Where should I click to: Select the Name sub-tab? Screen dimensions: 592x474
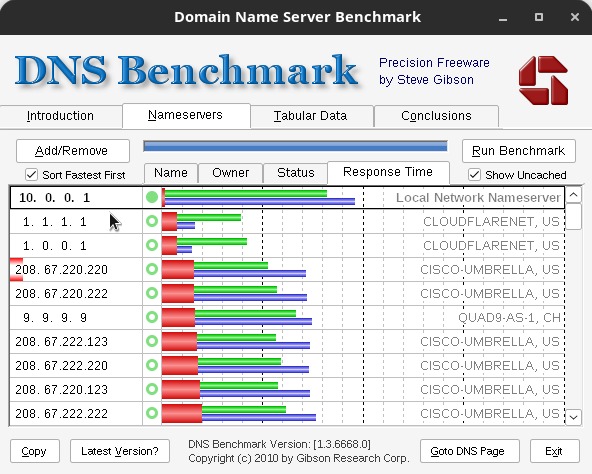click(171, 173)
